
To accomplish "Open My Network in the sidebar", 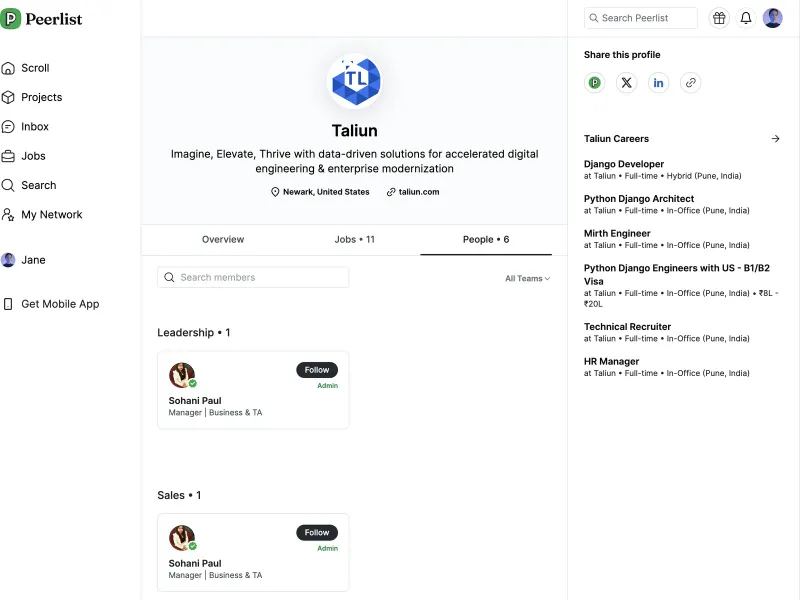I will [x=52, y=215].
